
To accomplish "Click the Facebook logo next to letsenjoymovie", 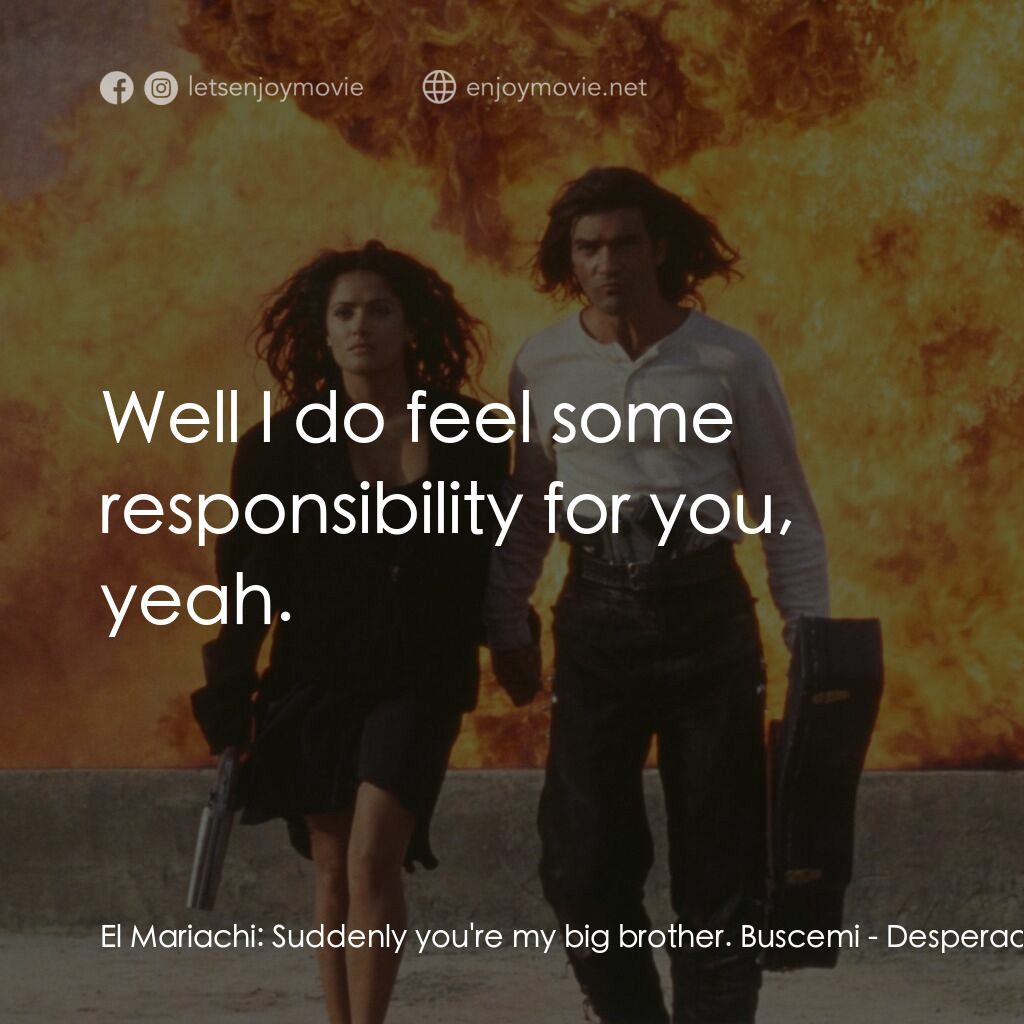I will coord(118,88).
